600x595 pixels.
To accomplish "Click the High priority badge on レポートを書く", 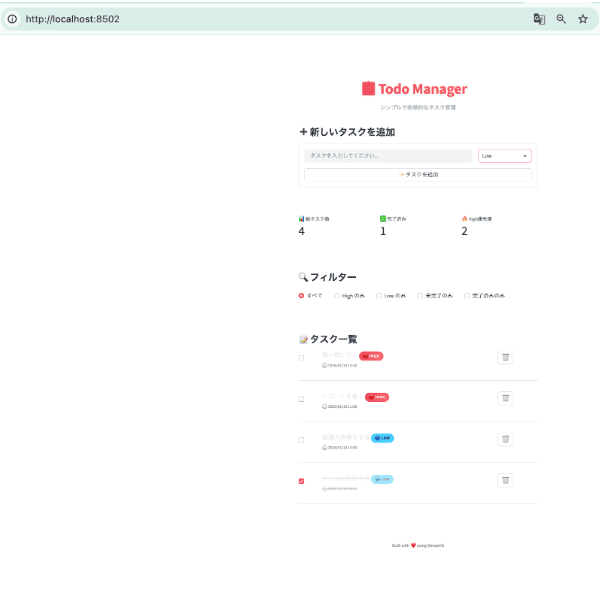I will (x=377, y=397).
